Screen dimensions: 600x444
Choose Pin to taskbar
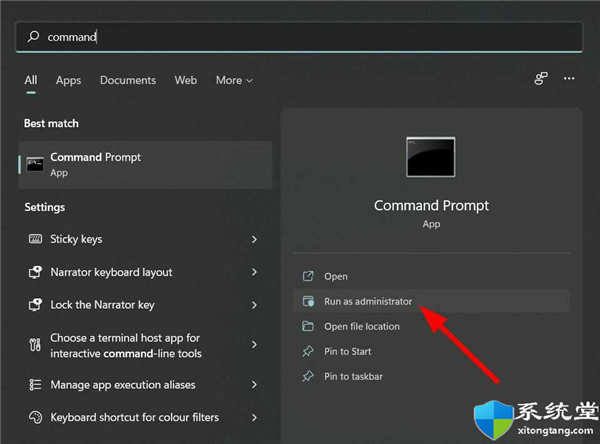point(431,377)
